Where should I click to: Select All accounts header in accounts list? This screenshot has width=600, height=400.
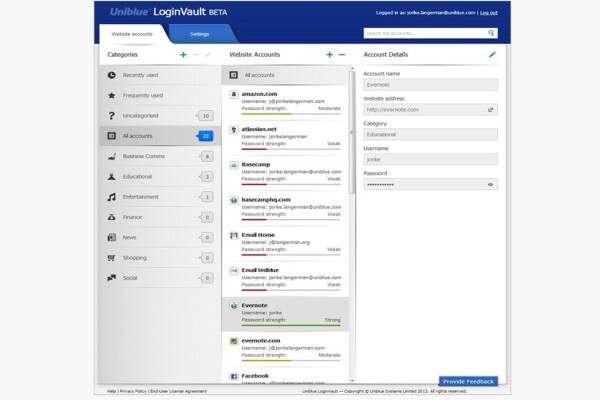[285, 75]
